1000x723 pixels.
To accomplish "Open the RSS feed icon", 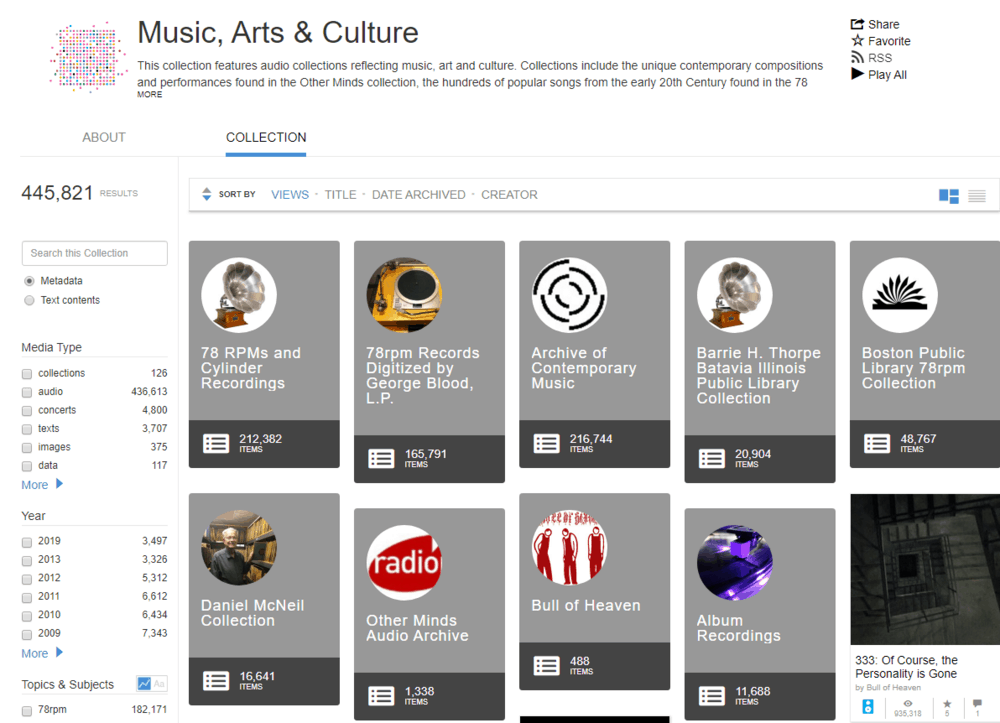I will pos(857,57).
